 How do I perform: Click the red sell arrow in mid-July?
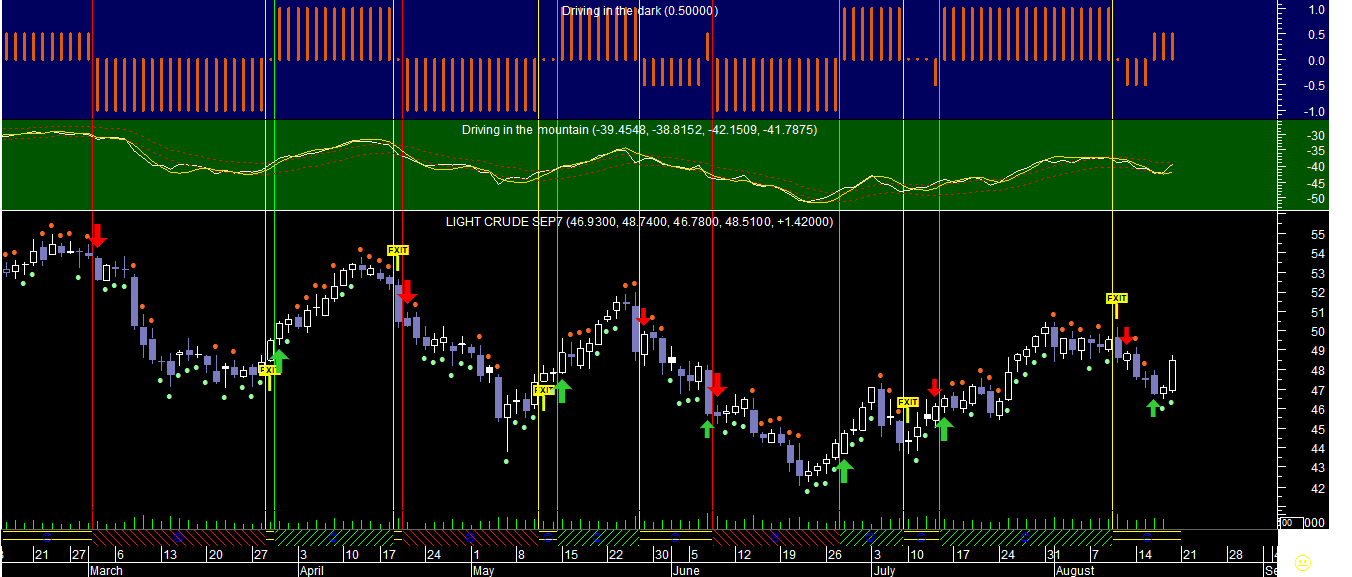click(934, 388)
